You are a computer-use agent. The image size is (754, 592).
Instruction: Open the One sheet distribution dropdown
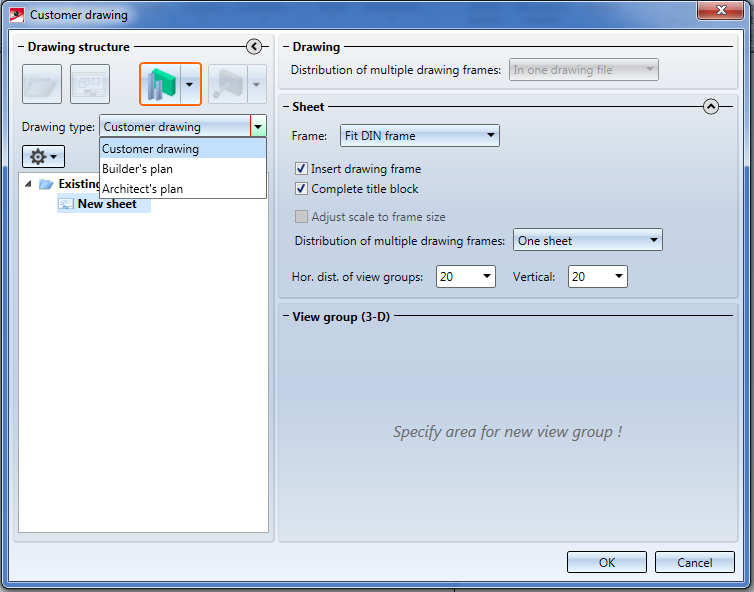tap(588, 240)
